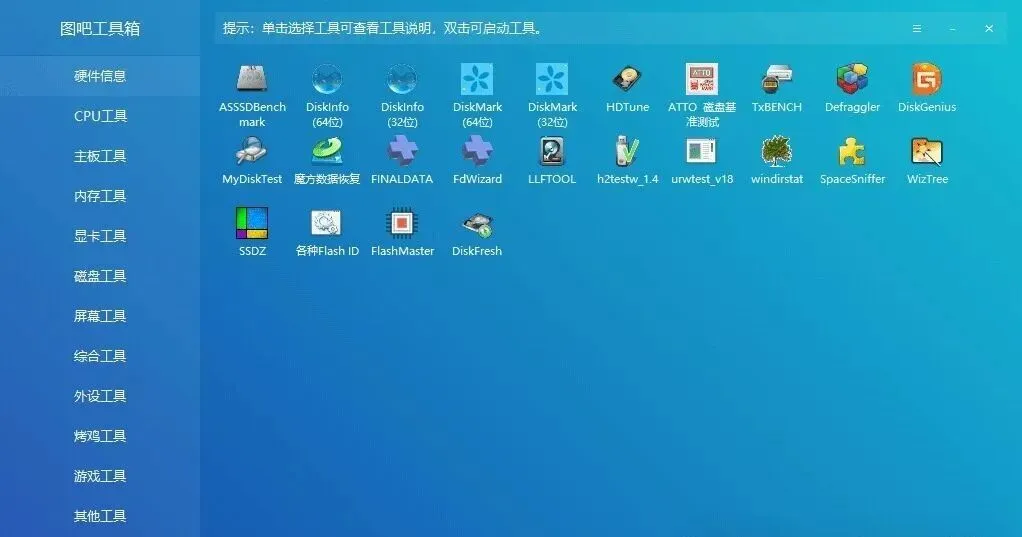The height and width of the screenshot is (537, 1022).
Task: Choose the DiskMark (32位) icon
Action: [552, 80]
